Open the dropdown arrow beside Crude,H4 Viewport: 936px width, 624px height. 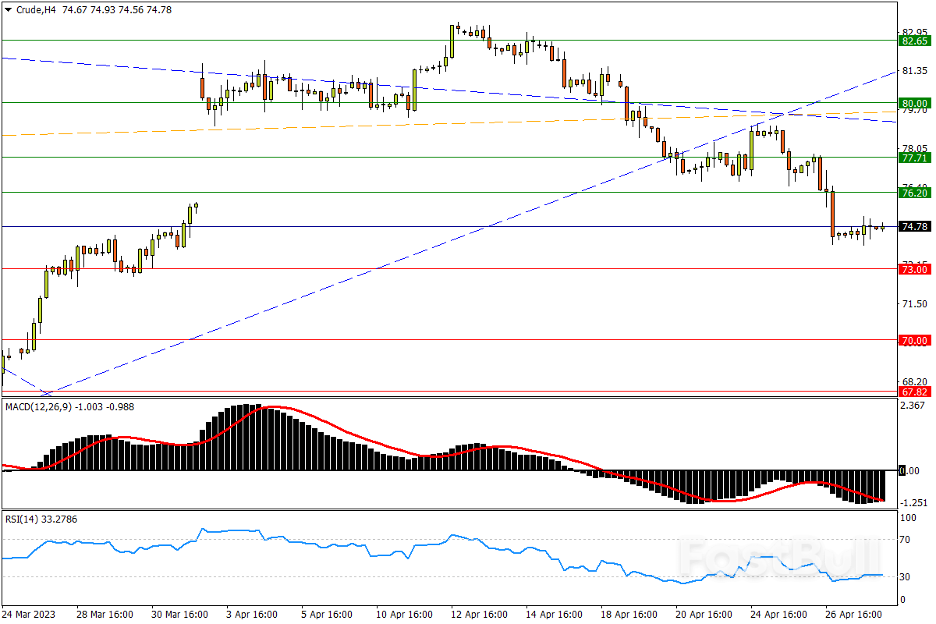8,9
